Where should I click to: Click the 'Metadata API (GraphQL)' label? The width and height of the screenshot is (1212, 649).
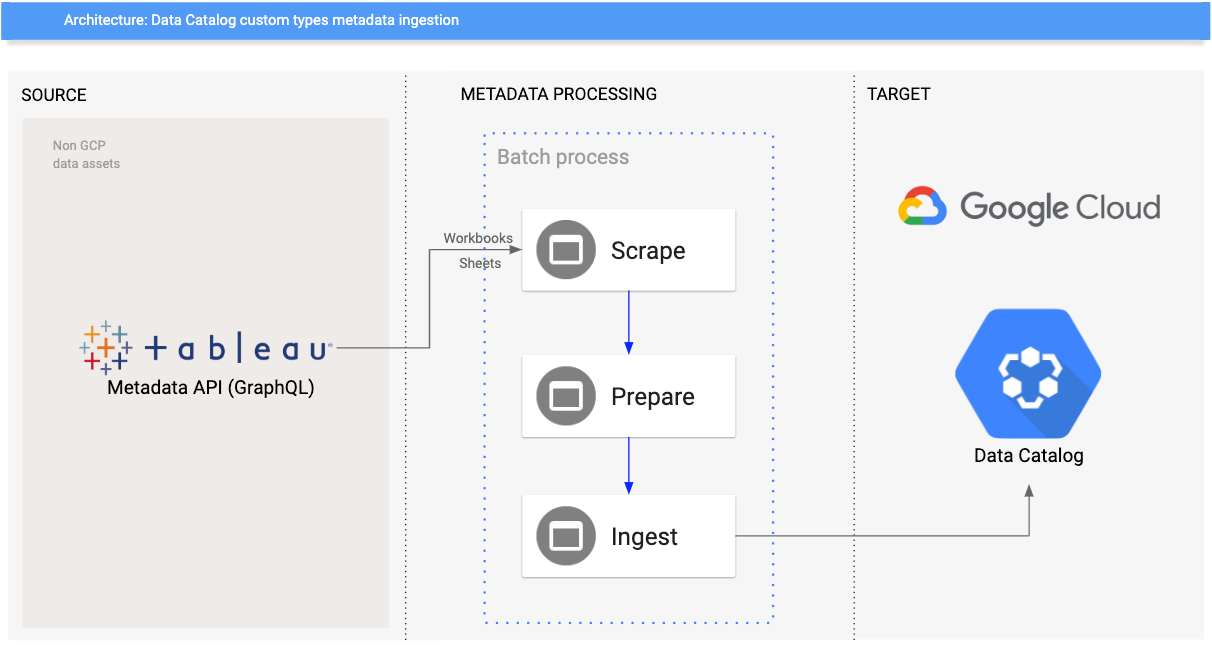click(x=211, y=388)
